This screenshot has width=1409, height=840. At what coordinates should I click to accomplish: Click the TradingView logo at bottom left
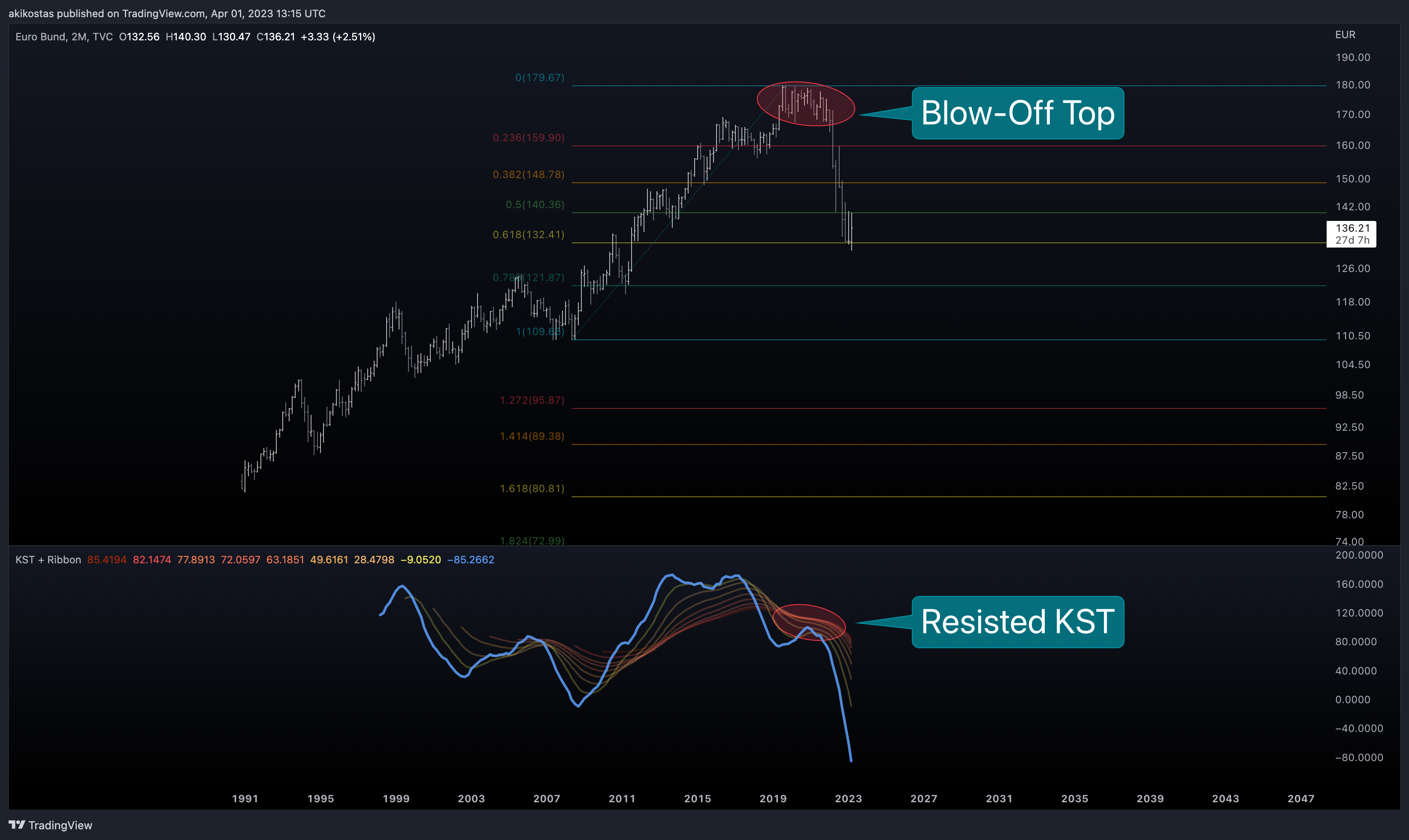click(50, 825)
